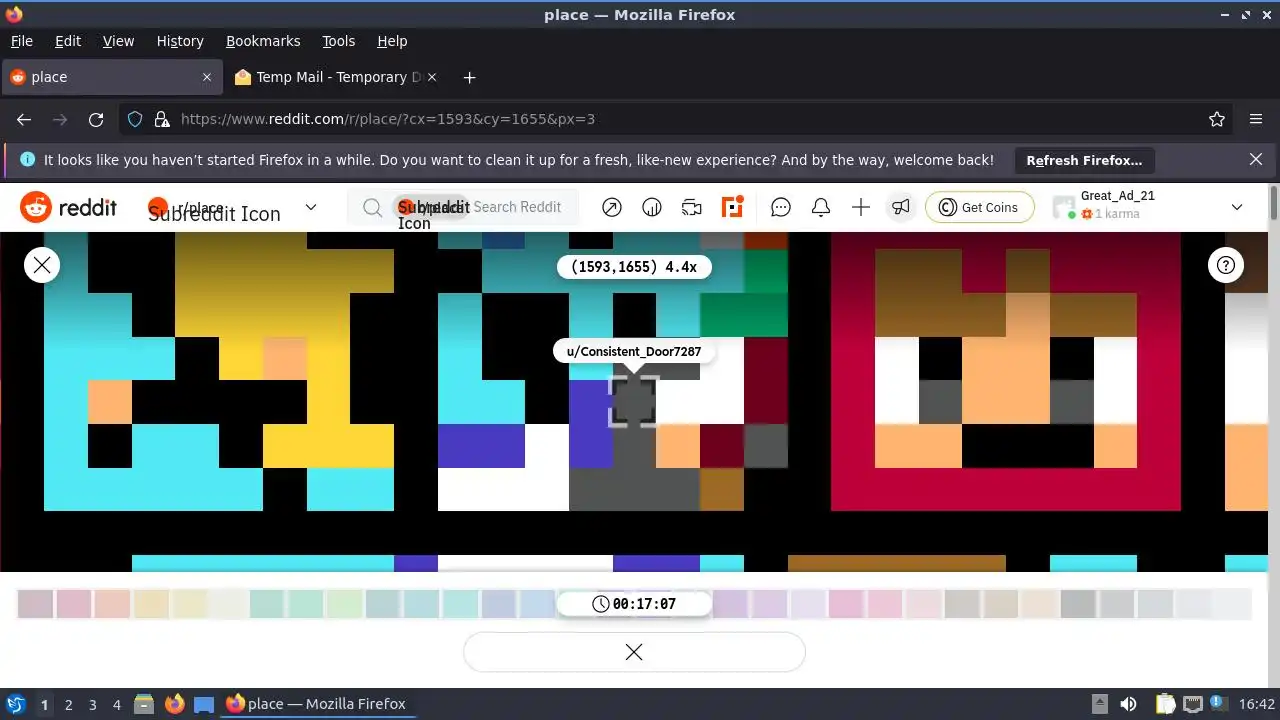
Task: Click the Refresh Firefox… button
Action: pyautogui.click(x=1084, y=160)
